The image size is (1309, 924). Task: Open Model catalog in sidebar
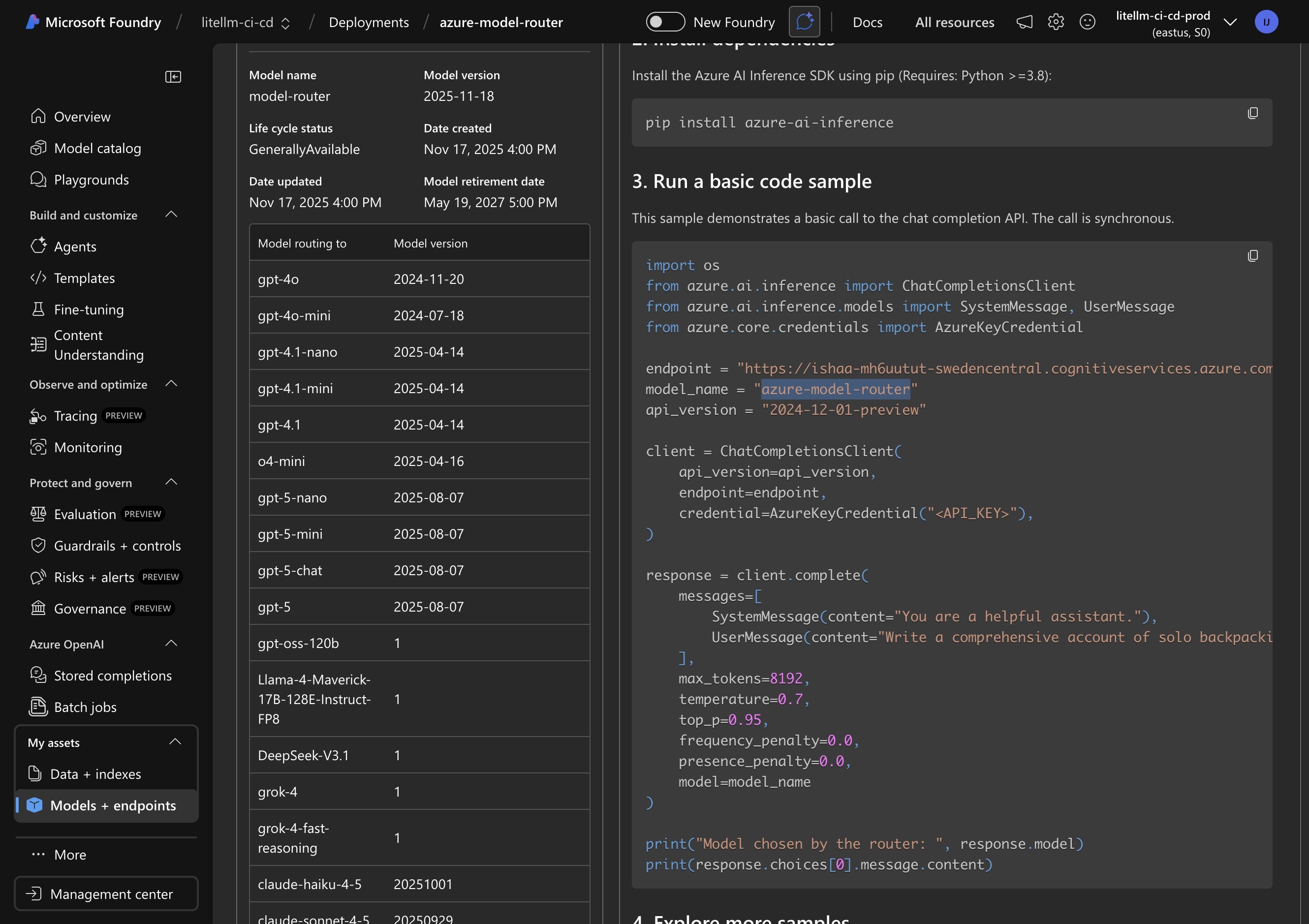tap(97, 148)
